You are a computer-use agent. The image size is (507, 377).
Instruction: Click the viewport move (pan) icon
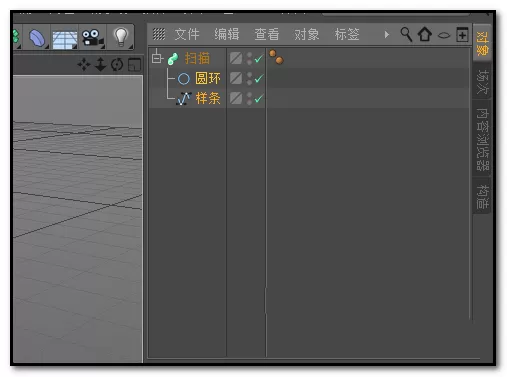click(84, 64)
